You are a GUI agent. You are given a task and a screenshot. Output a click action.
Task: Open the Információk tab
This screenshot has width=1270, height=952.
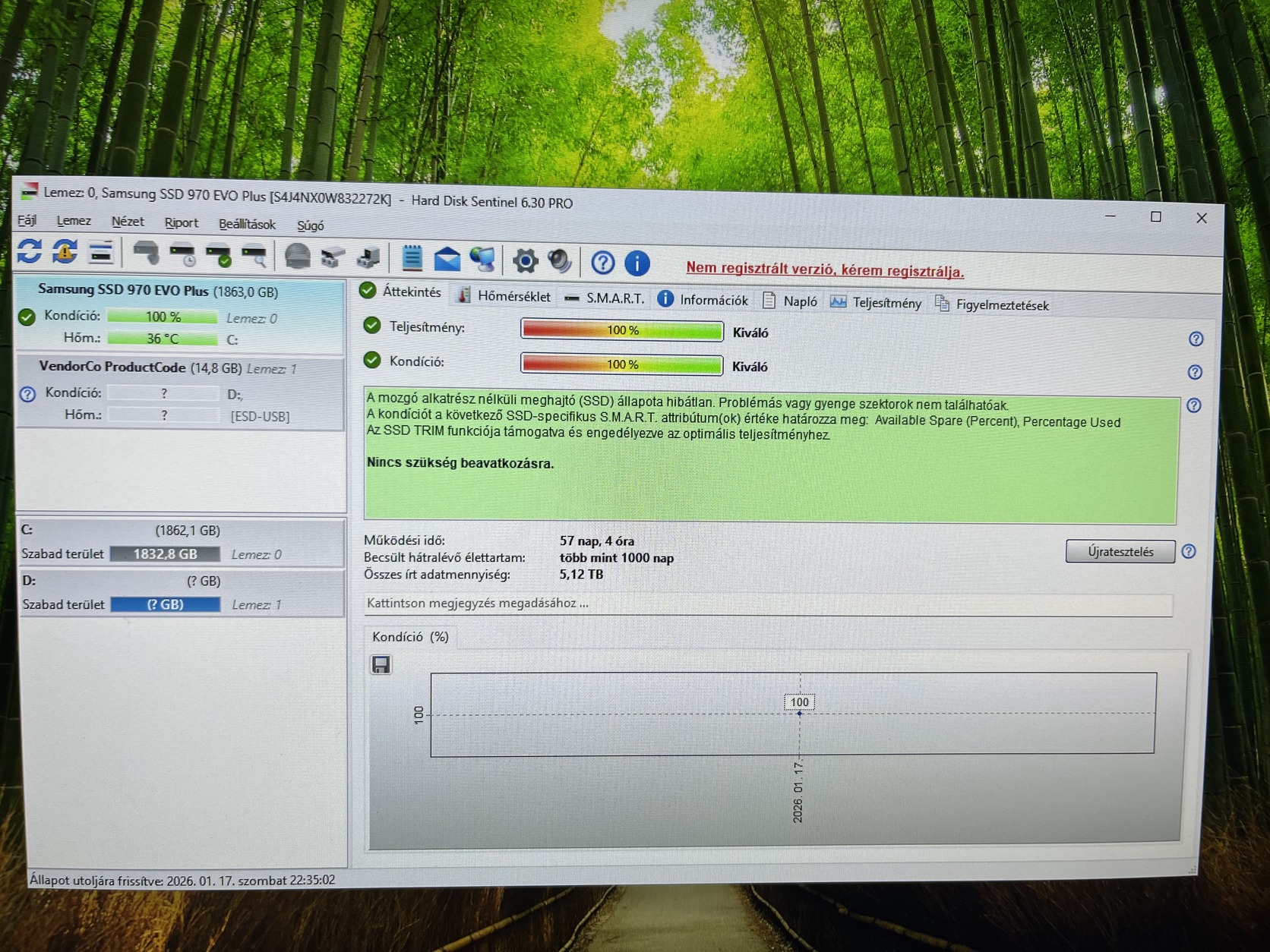click(x=703, y=300)
